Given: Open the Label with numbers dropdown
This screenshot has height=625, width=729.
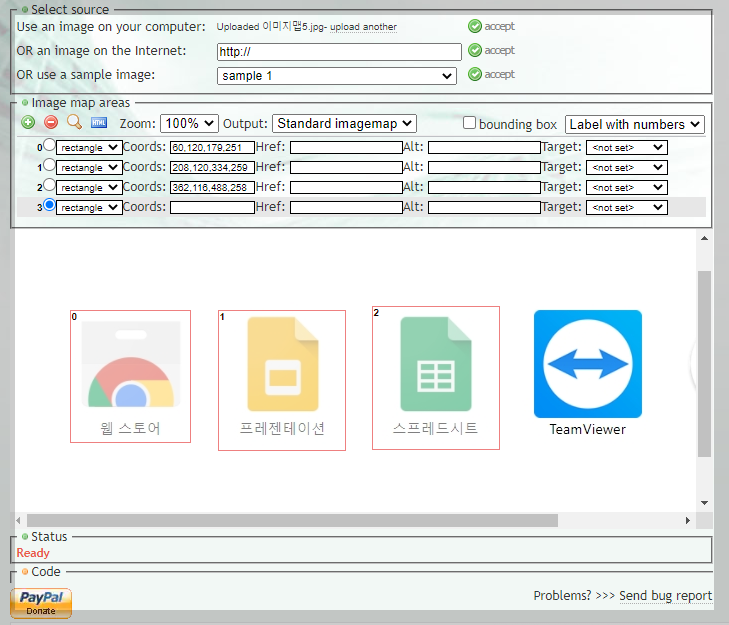Looking at the screenshot, I should 635,125.
